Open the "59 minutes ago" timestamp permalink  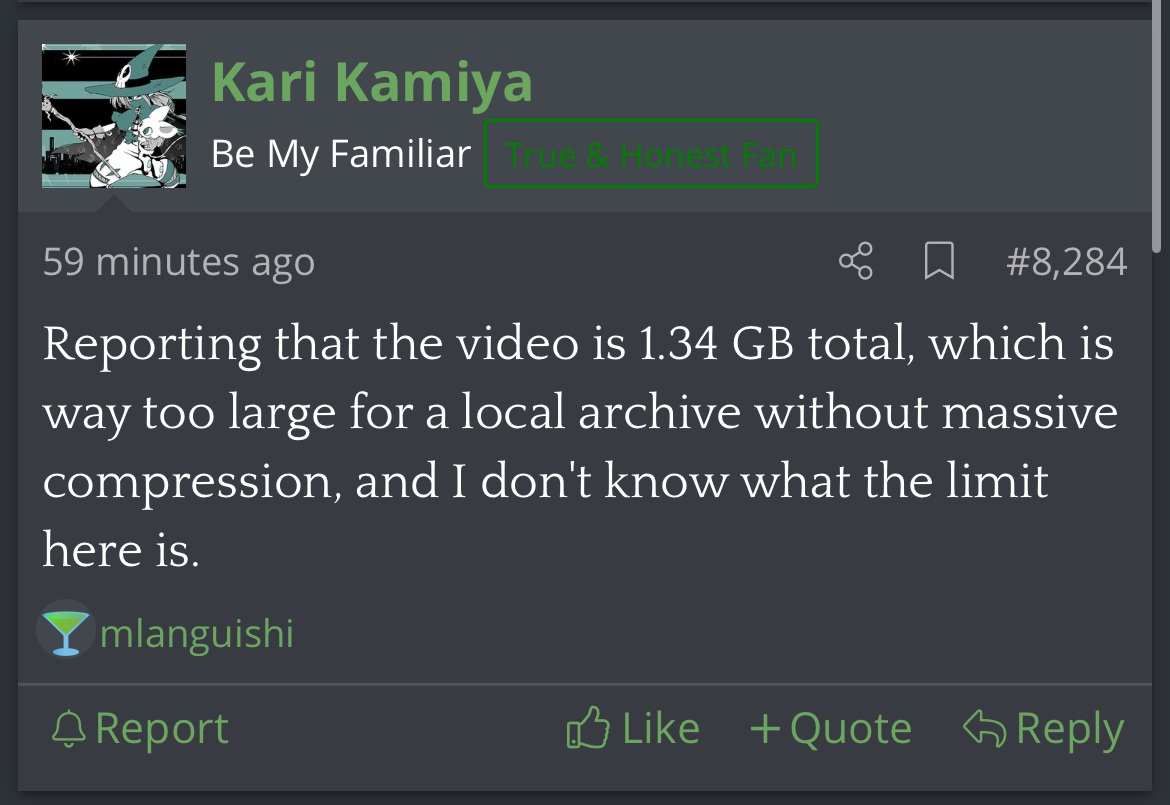[179, 262]
